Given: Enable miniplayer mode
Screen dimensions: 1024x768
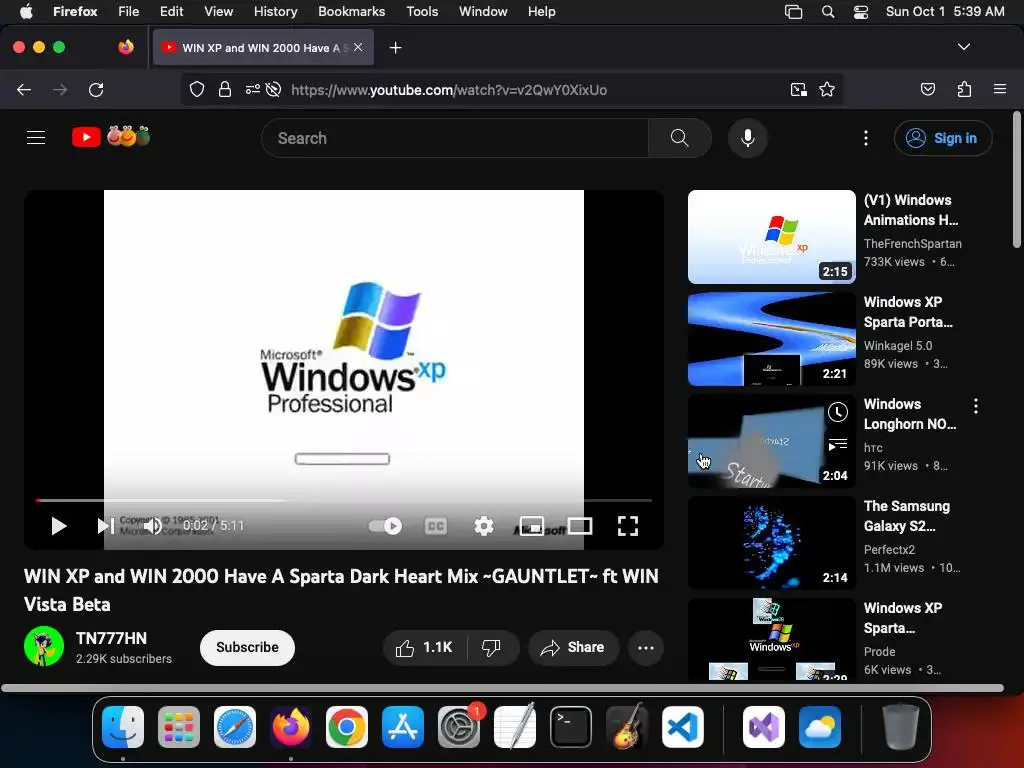Looking at the screenshot, I should click(x=532, y=526).
